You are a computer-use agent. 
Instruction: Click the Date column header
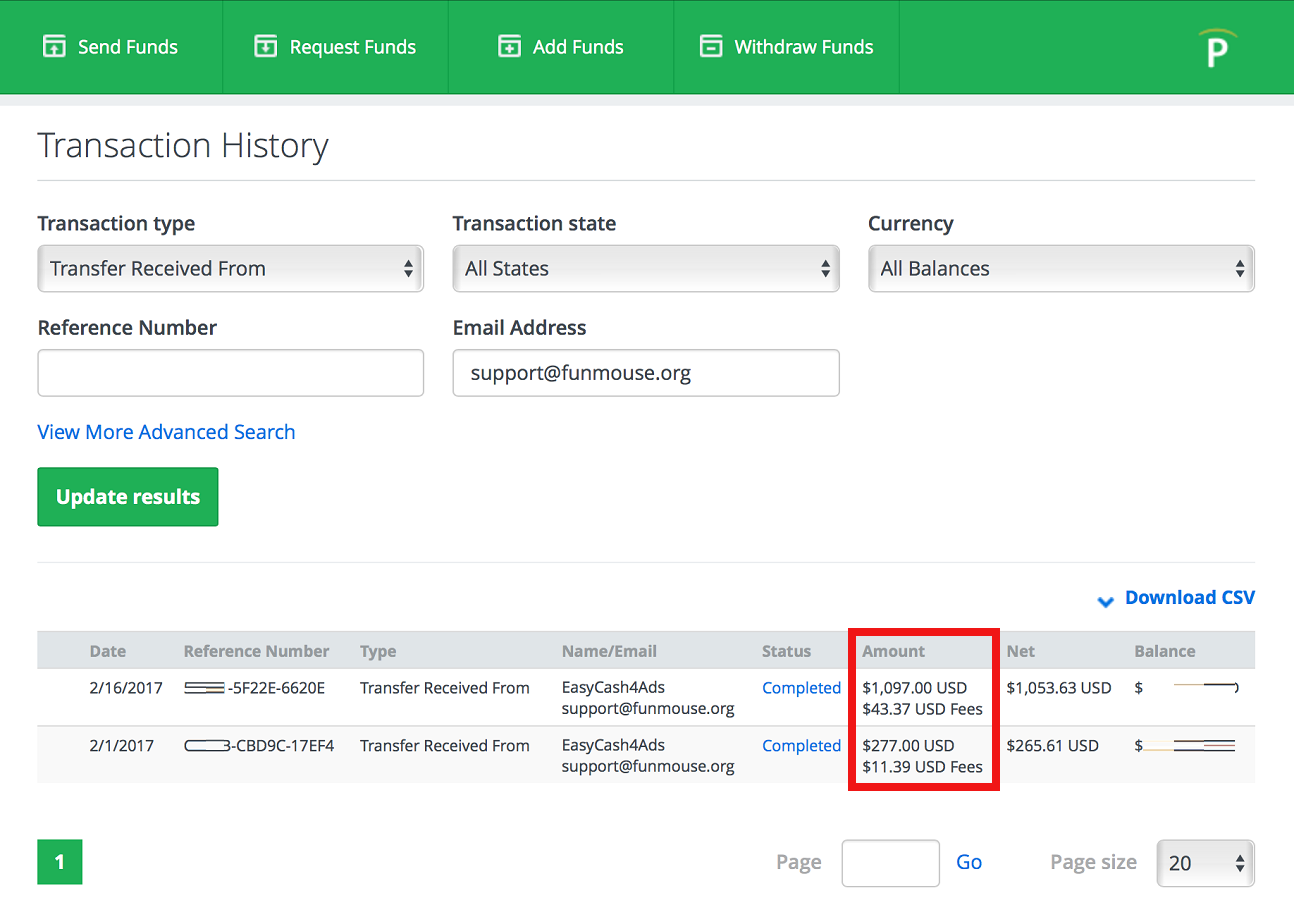click(108, 651)
